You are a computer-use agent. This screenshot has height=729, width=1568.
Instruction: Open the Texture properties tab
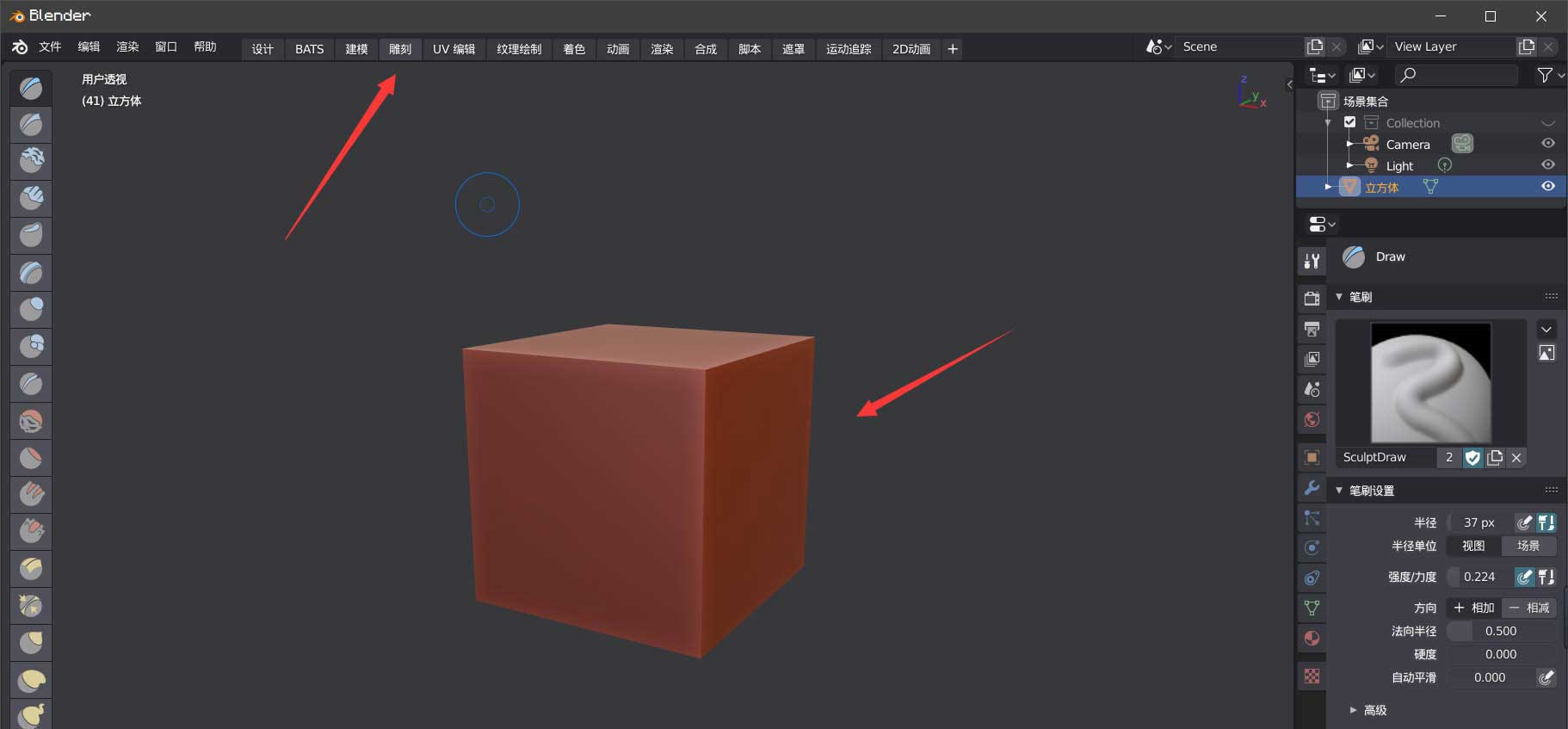pyautogui.click(x=1312, y=676)
